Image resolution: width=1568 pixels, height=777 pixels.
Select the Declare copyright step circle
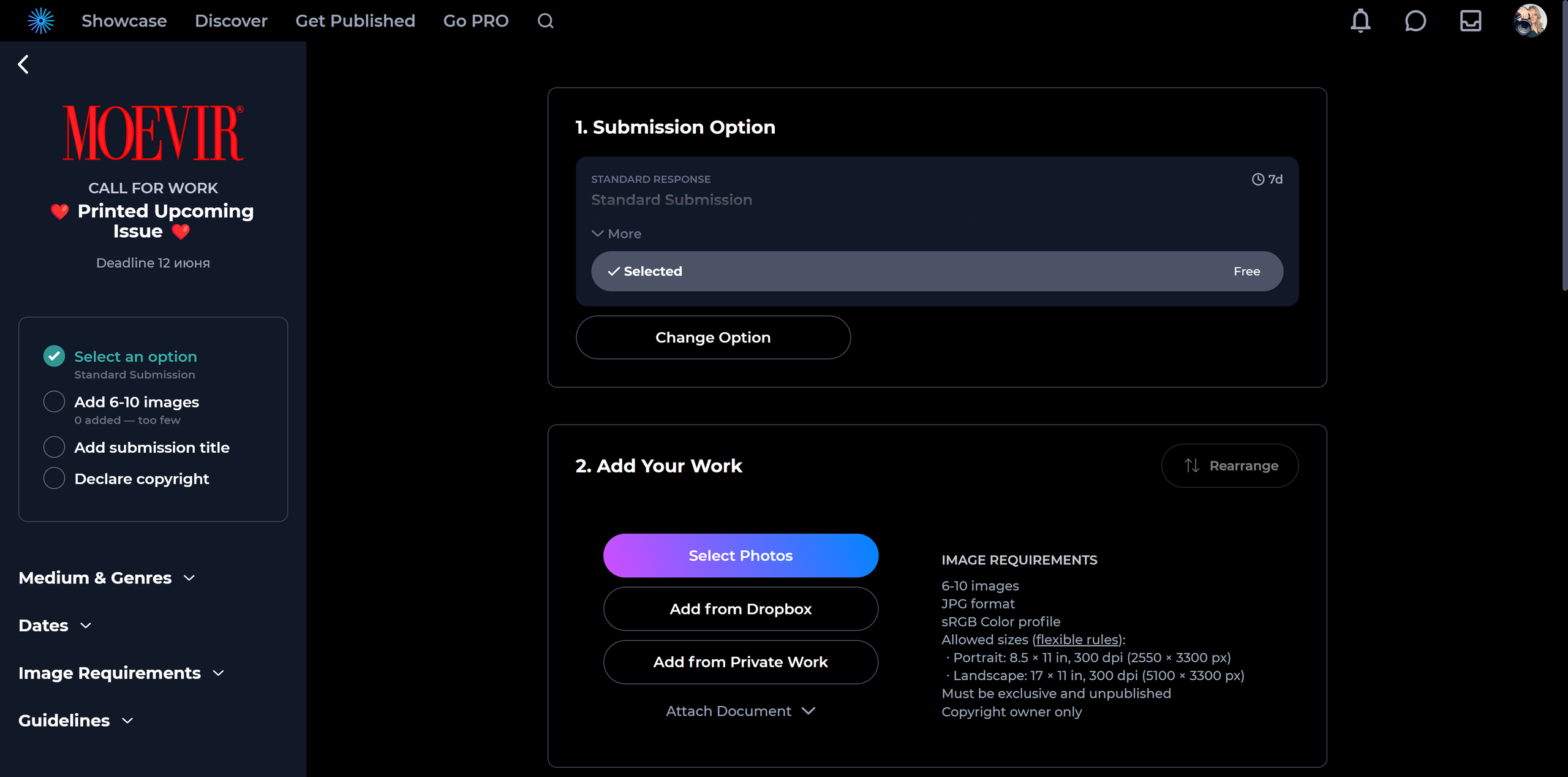click(54, 479)
